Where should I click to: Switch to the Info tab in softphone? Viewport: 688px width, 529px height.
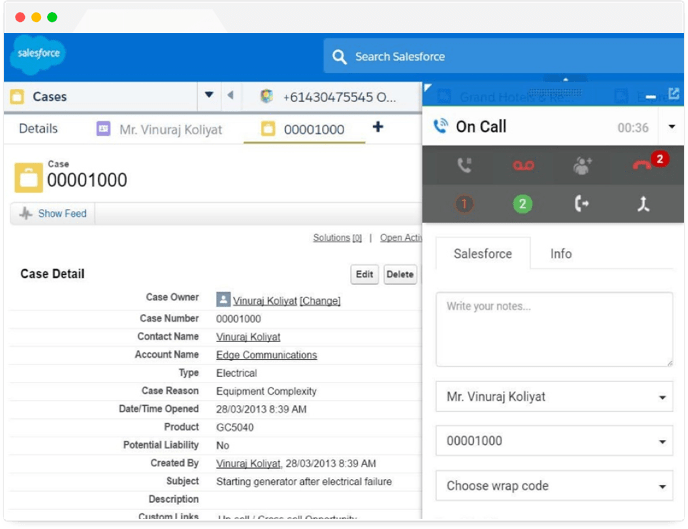click(x=561, y=254)
